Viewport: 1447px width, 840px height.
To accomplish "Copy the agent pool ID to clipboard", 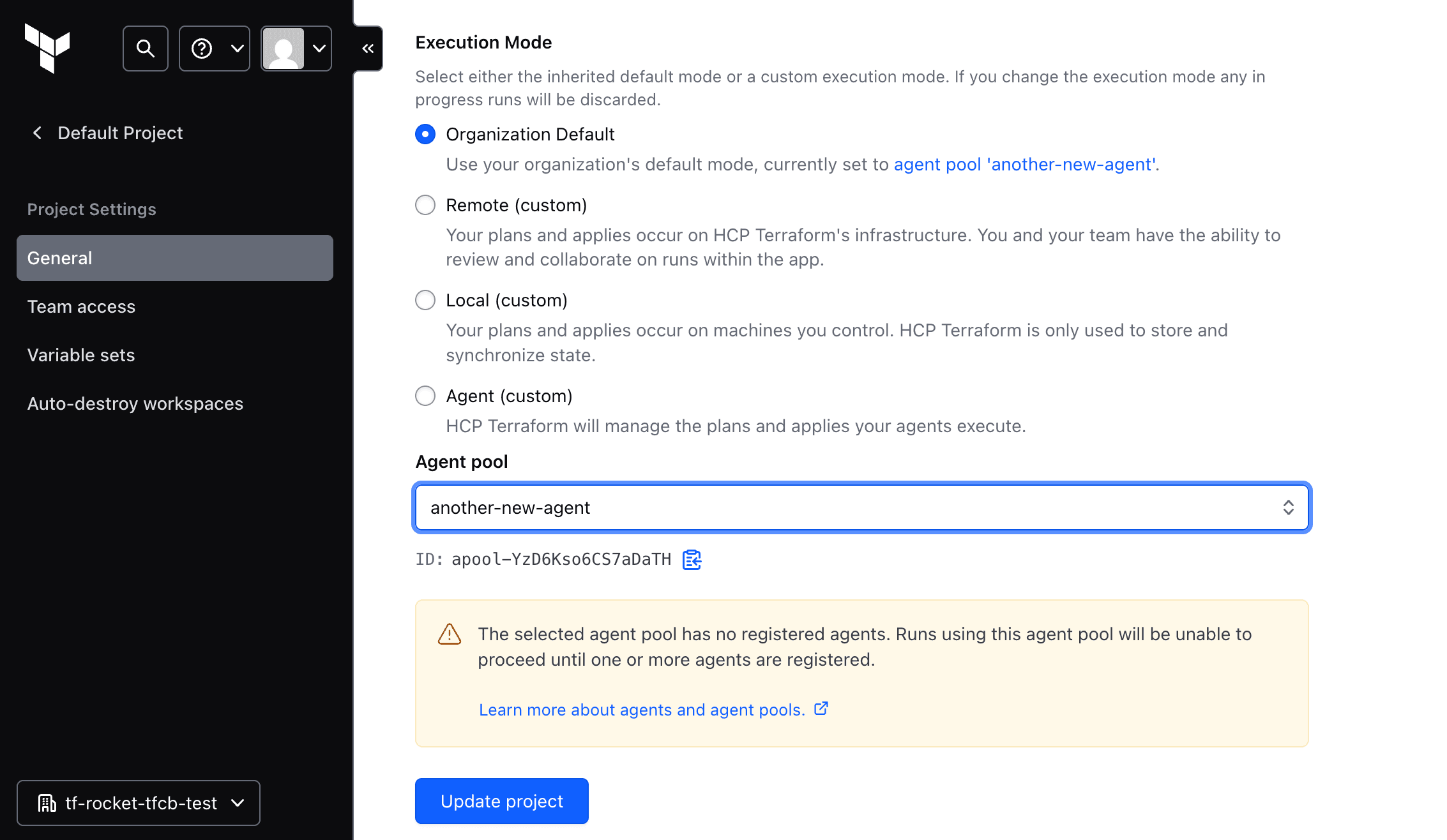I will pos(692,559).
